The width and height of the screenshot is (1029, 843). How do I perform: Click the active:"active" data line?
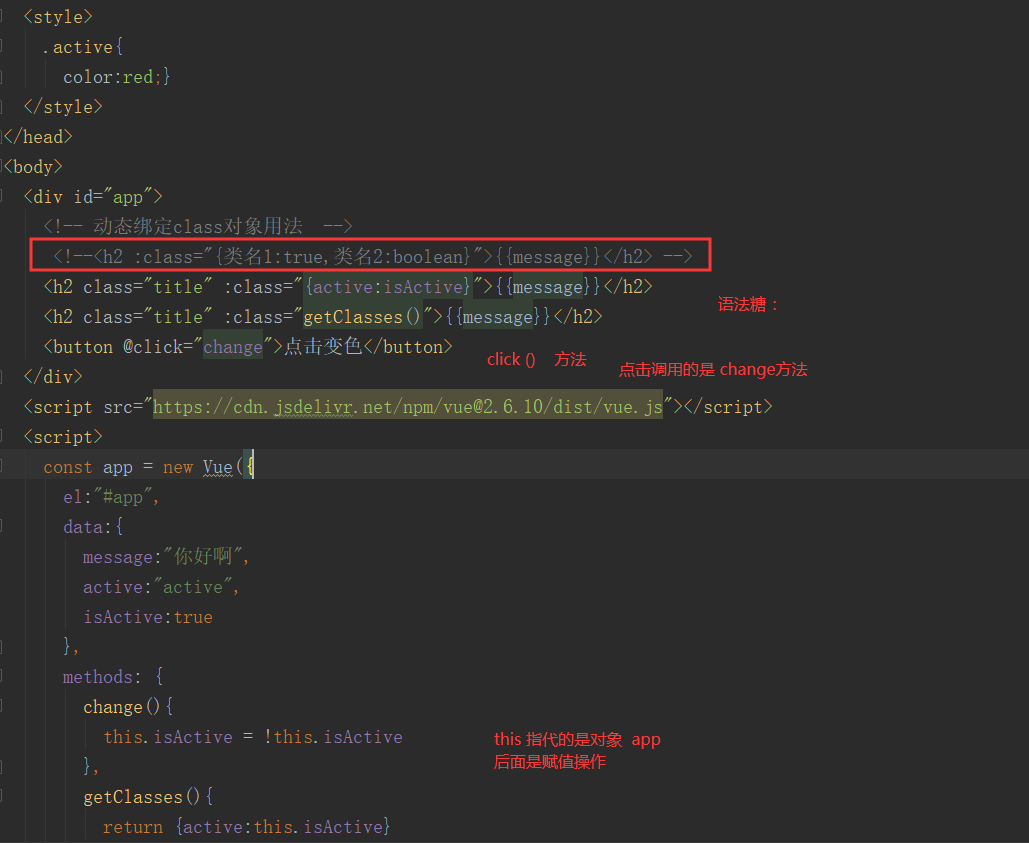pos(161,587)
